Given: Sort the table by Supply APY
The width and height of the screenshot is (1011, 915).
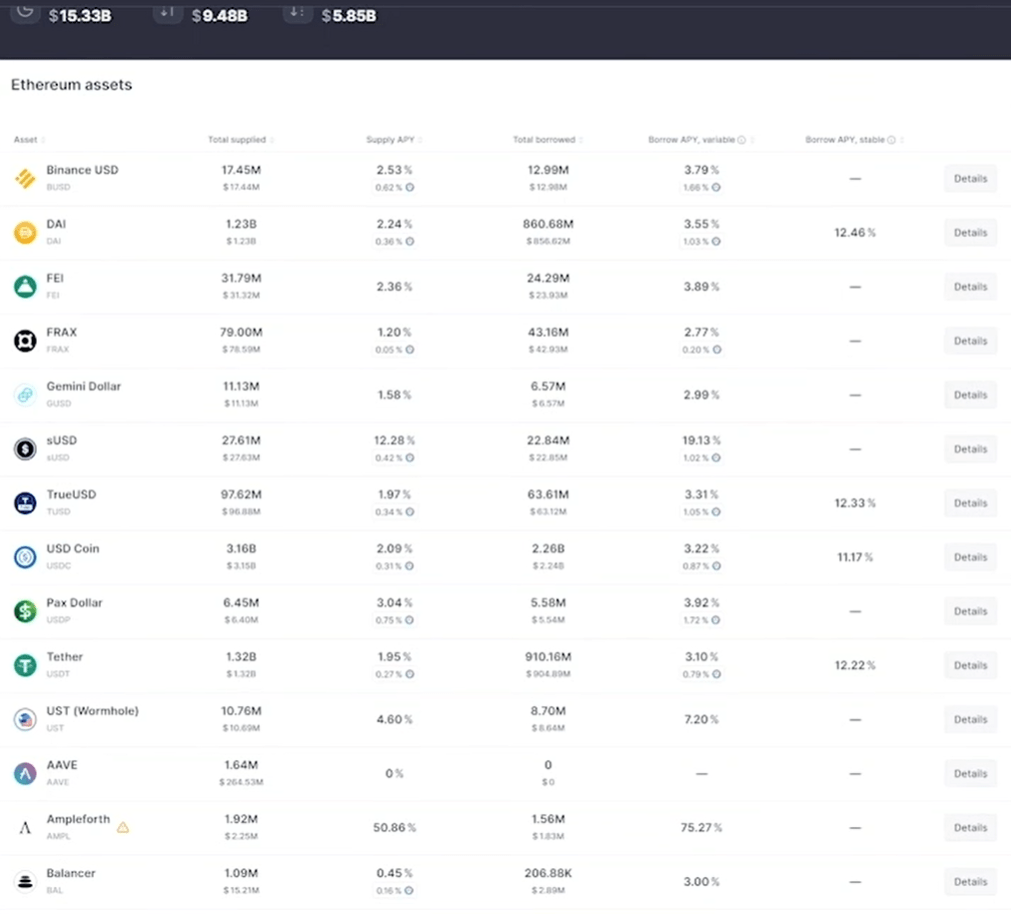Looking at the screenshot, I should click(x=394, y=140).
